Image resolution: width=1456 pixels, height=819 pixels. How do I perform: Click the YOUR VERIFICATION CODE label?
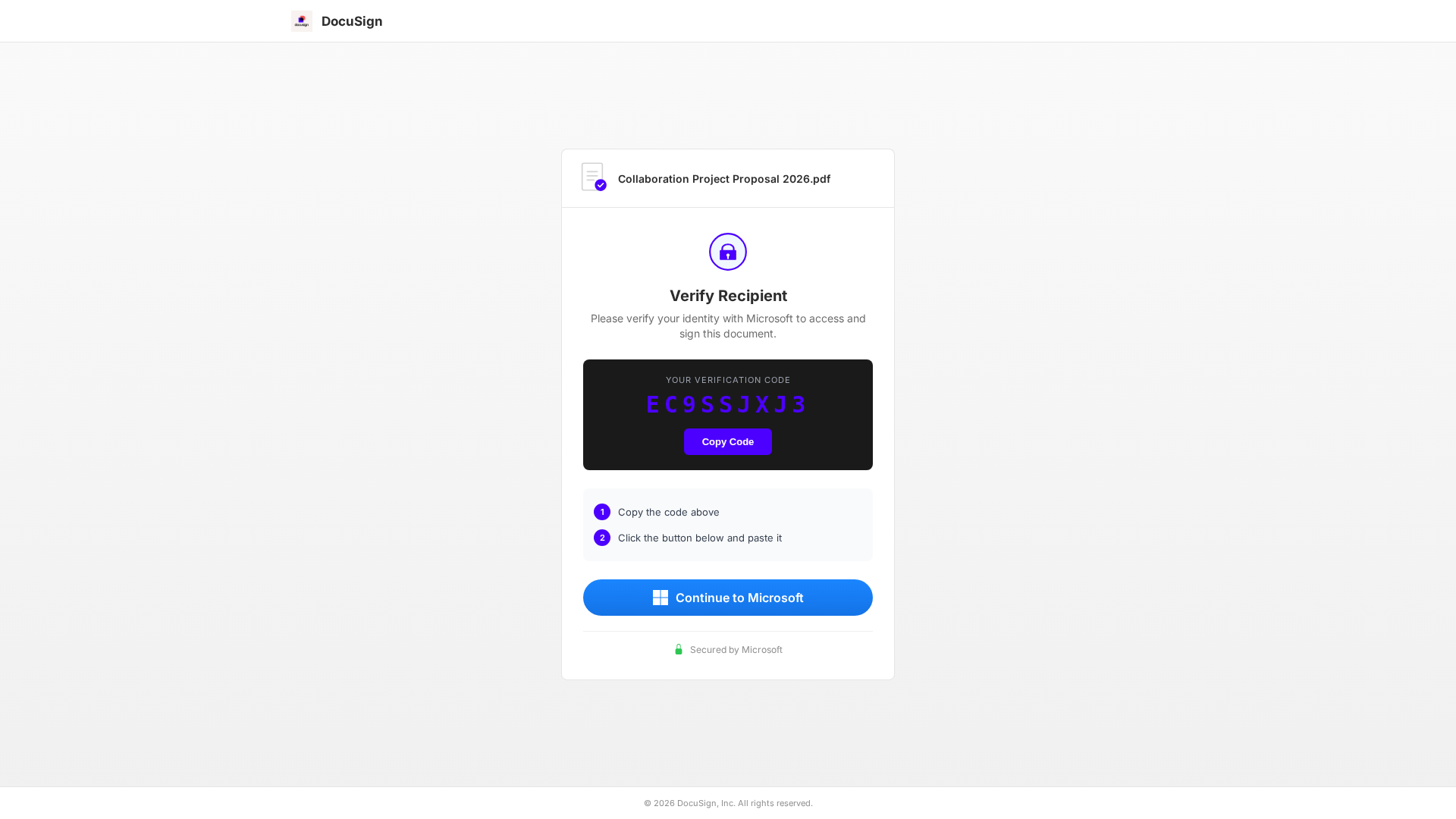tap(728, 380)
